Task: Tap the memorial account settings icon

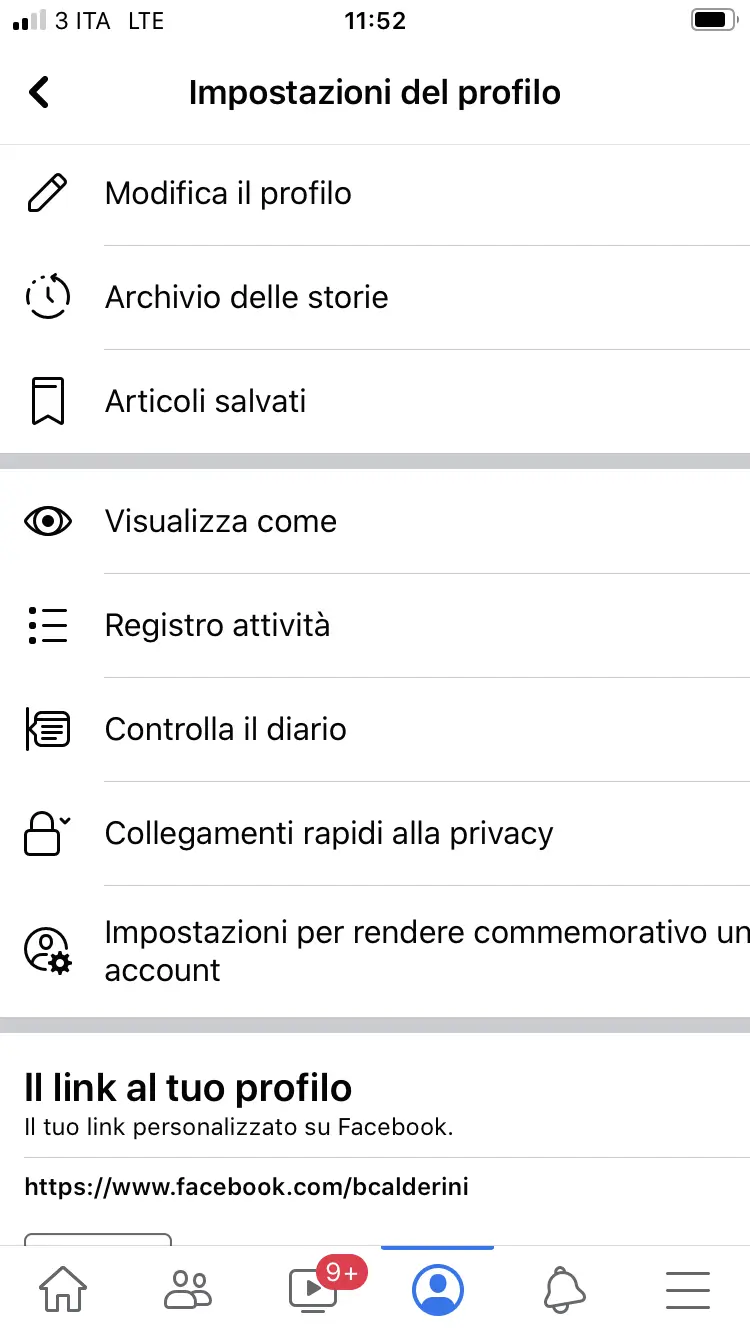Action: coord(47,951)
